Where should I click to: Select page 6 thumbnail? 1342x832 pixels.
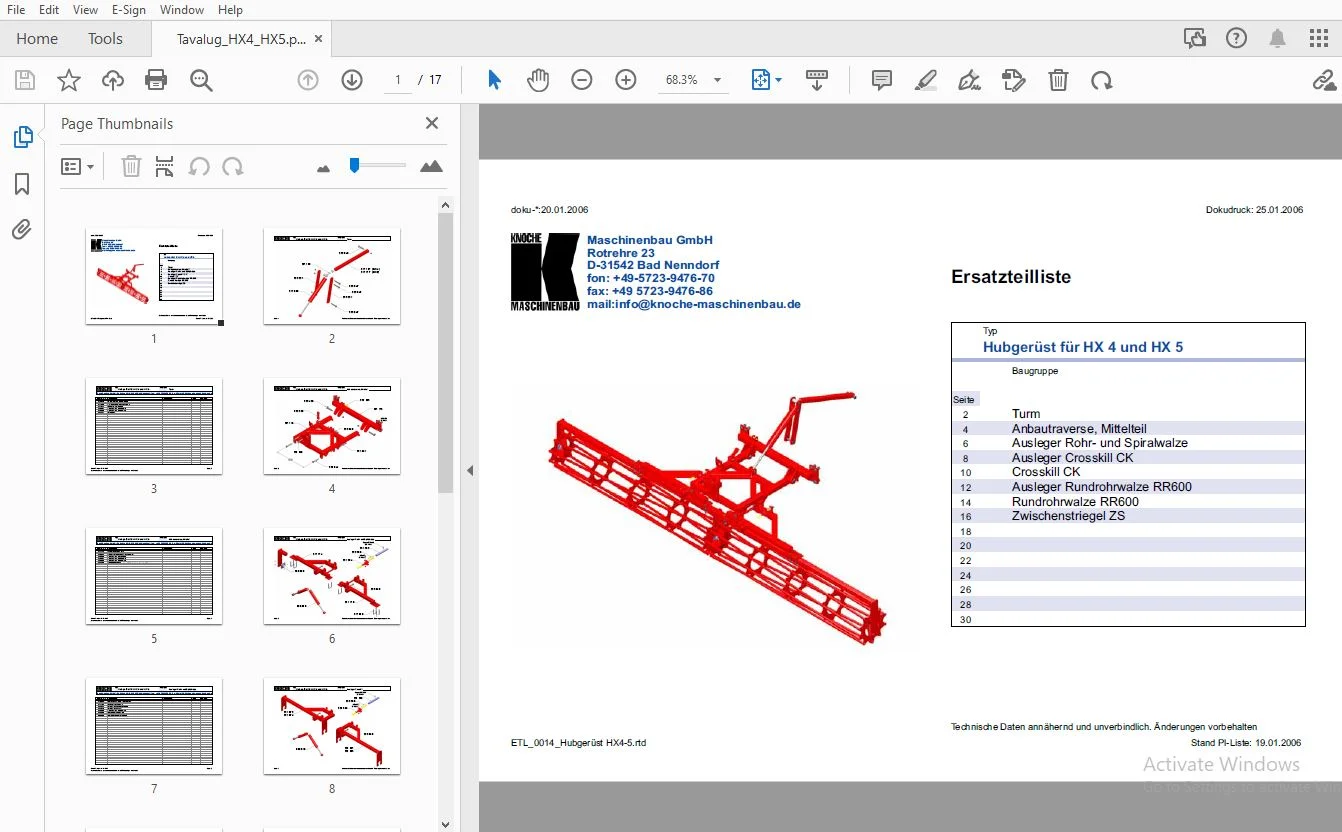[x=332, y=577]
